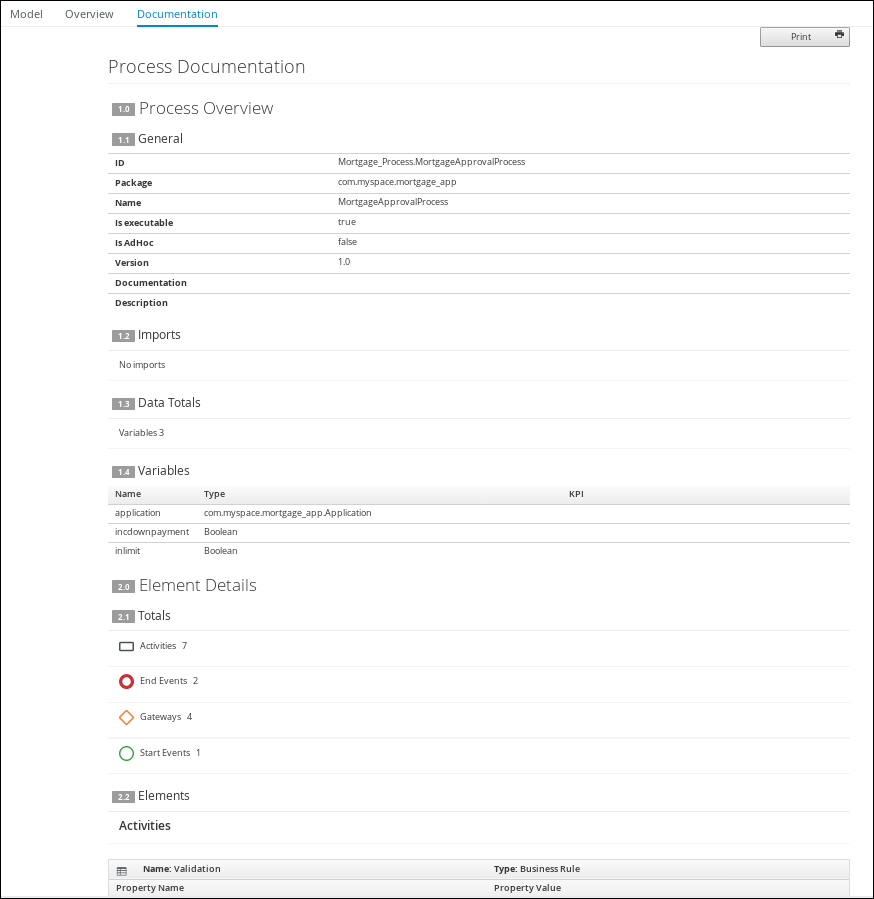The height and width of the screenshot is (899, 874).
Task: Click the Activities rectangle icon
Action: pos(126,646)
